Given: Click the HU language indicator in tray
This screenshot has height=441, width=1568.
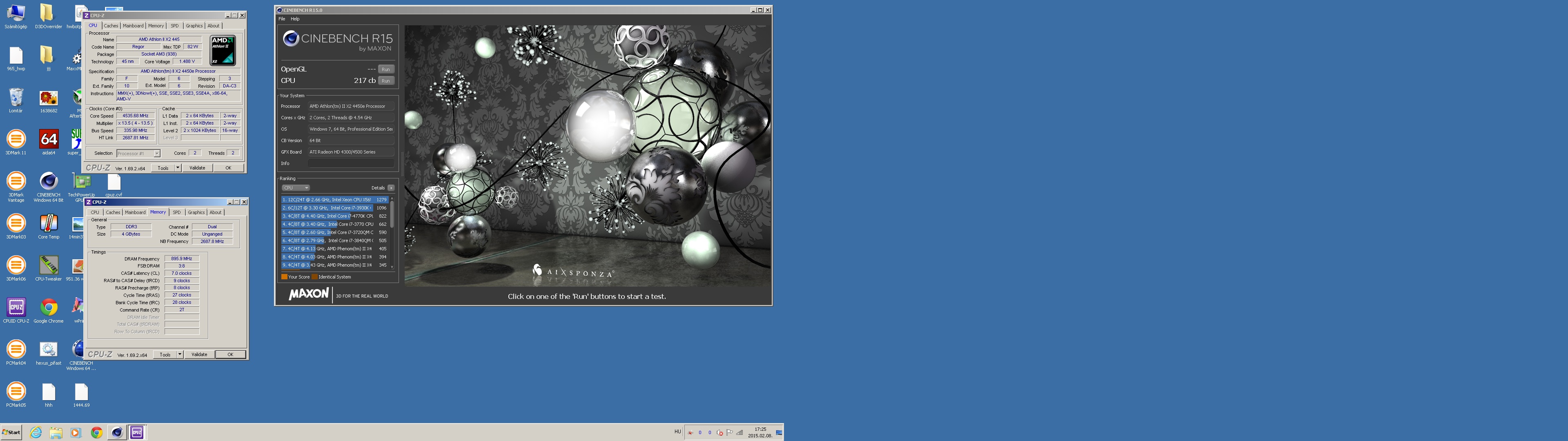Looking at the screenshot, I should 677,432.
